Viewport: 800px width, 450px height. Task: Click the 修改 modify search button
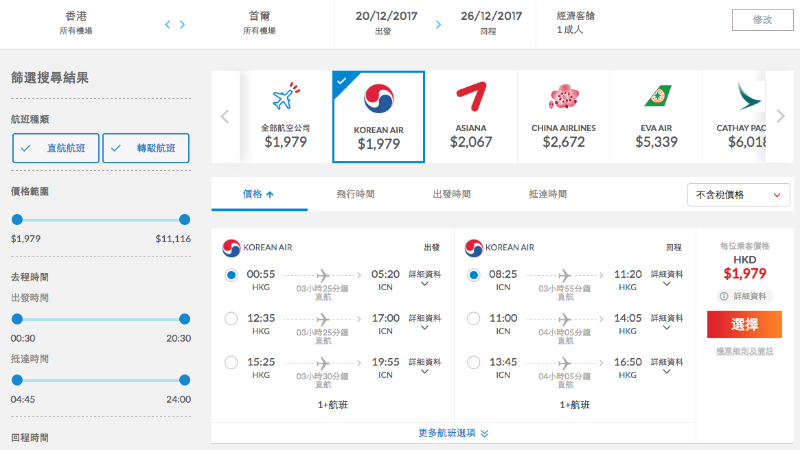coord(762,20)
